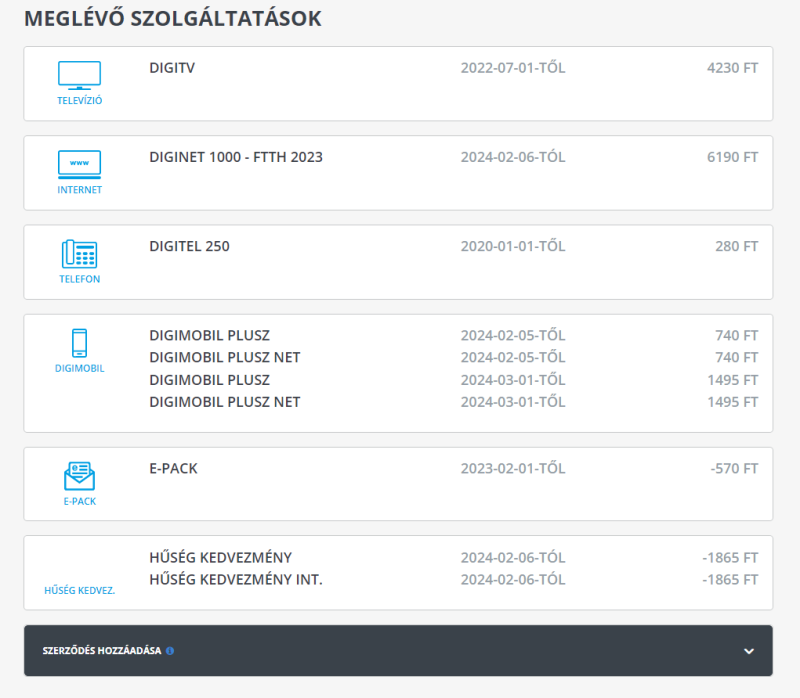Viewport: 800px width, 698px height.
Task: Click the -570 FT discount amount
Action: 734,468
